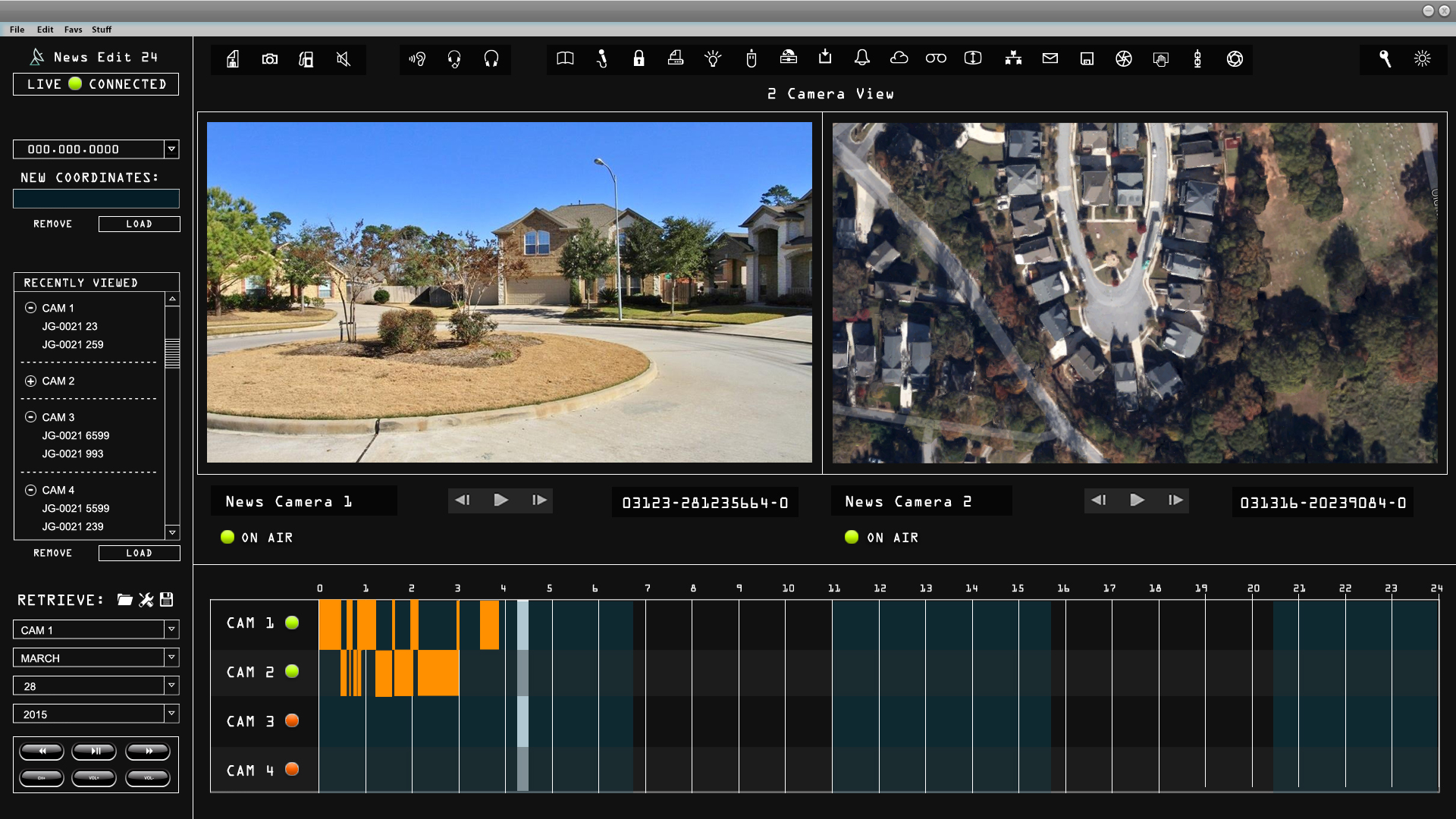Image resolution: width=1456 pixels, height=819 pixels.
Task: Click the sun brightness icon
Action: click(x=1422, y=59)
